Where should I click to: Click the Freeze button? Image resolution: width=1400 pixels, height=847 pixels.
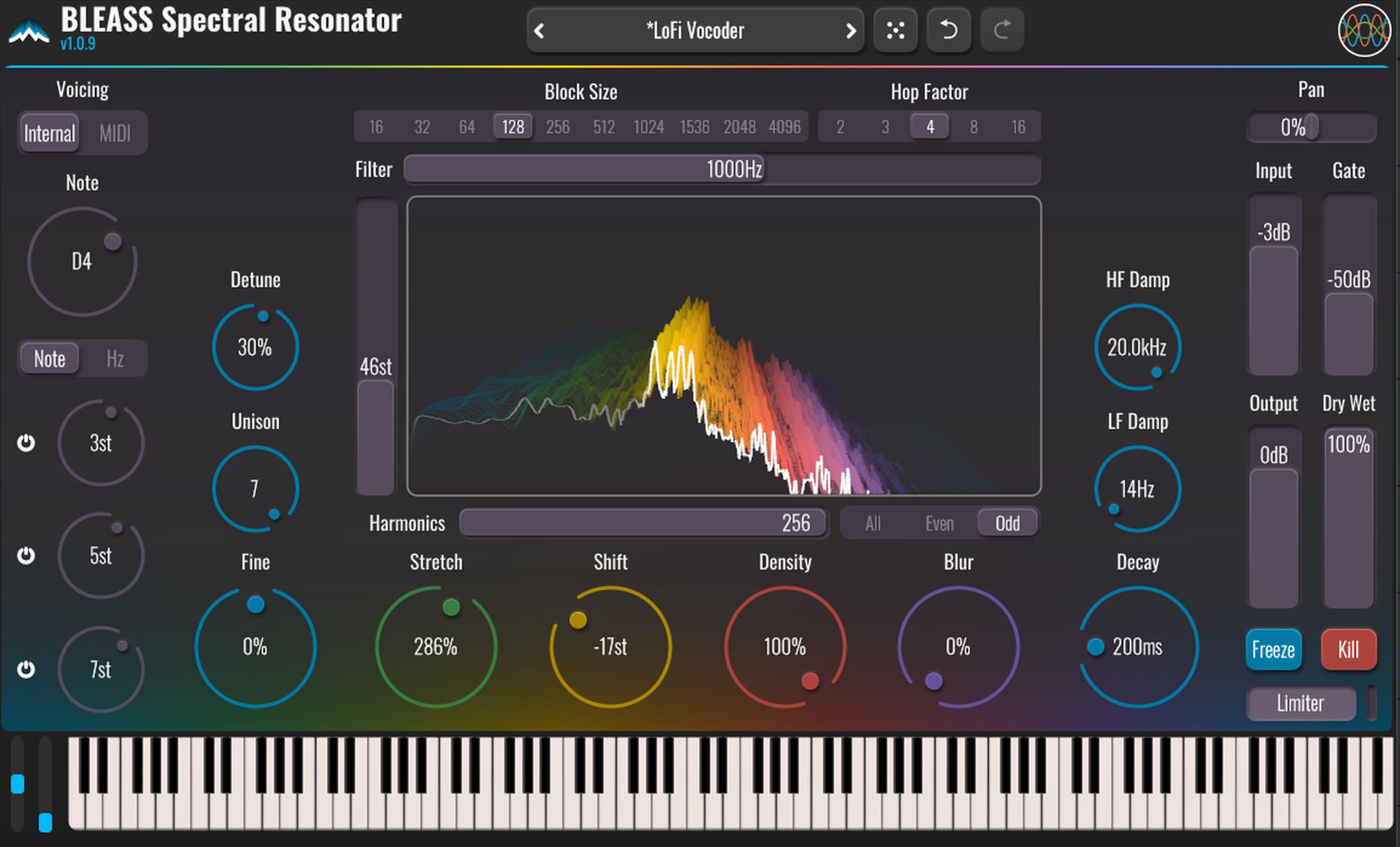[1273, 649]
